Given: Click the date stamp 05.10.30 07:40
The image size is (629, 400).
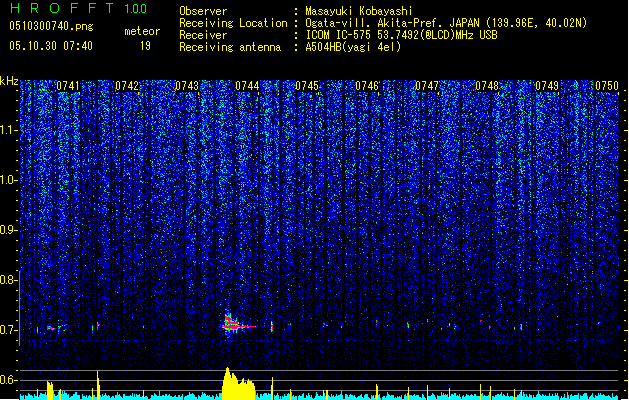Looking at the screenshot, I should point(51,46).
